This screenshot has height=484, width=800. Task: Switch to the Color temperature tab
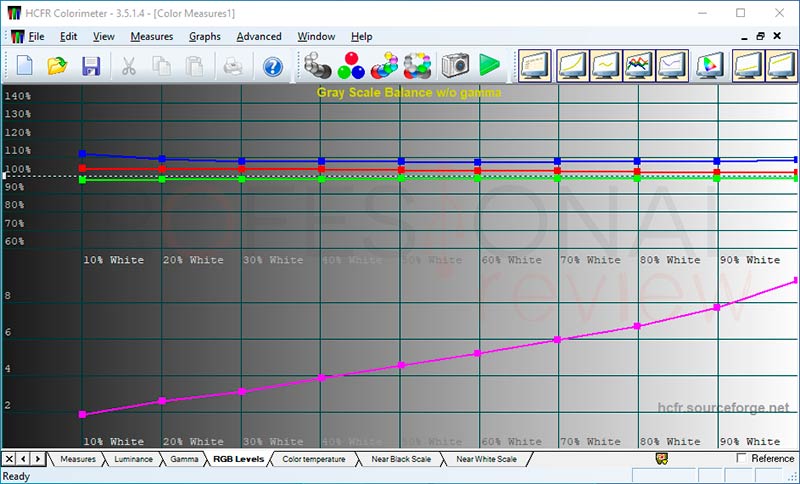click(314, 459)
